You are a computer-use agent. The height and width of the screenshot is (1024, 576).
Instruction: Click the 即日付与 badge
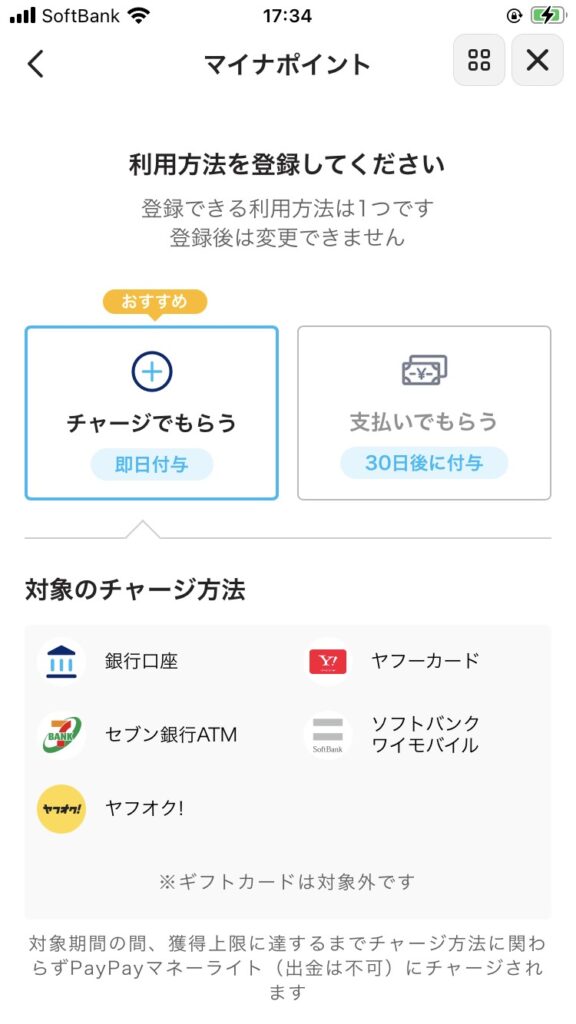pos(152,464)
